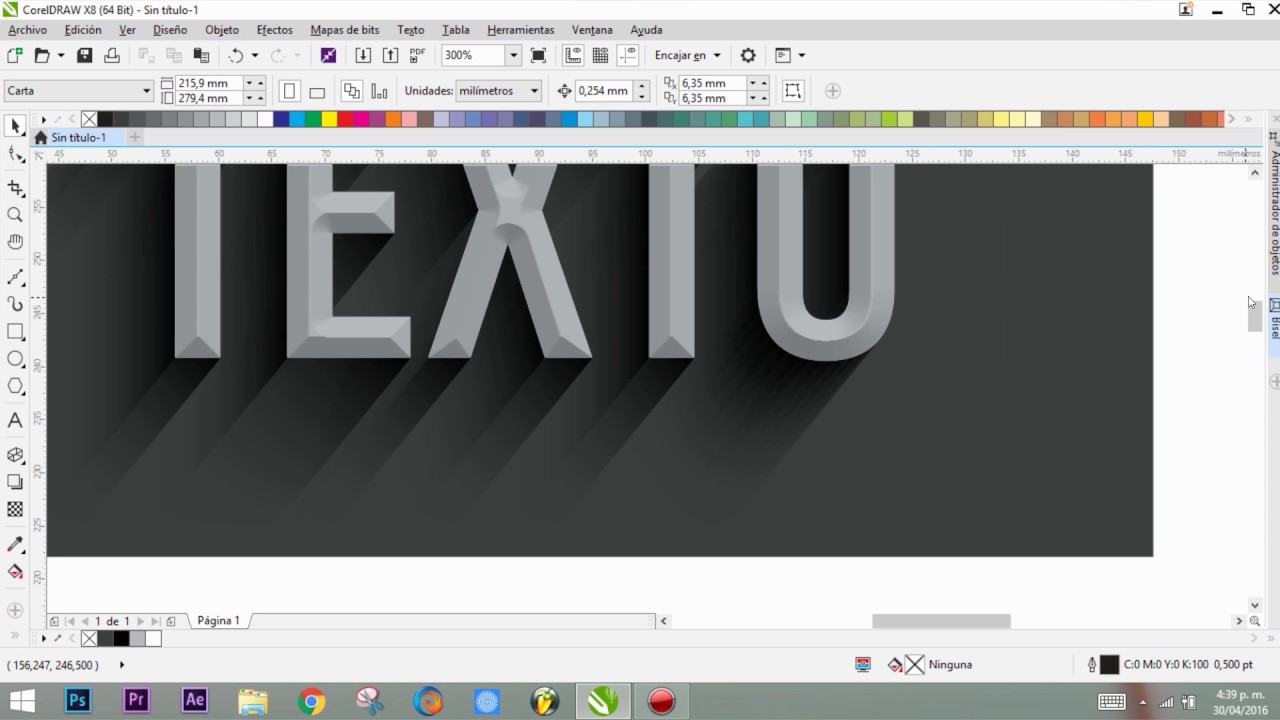The image size is (1280, 720).
Task: Expand the undo history arrow
Action: point(255,56)
